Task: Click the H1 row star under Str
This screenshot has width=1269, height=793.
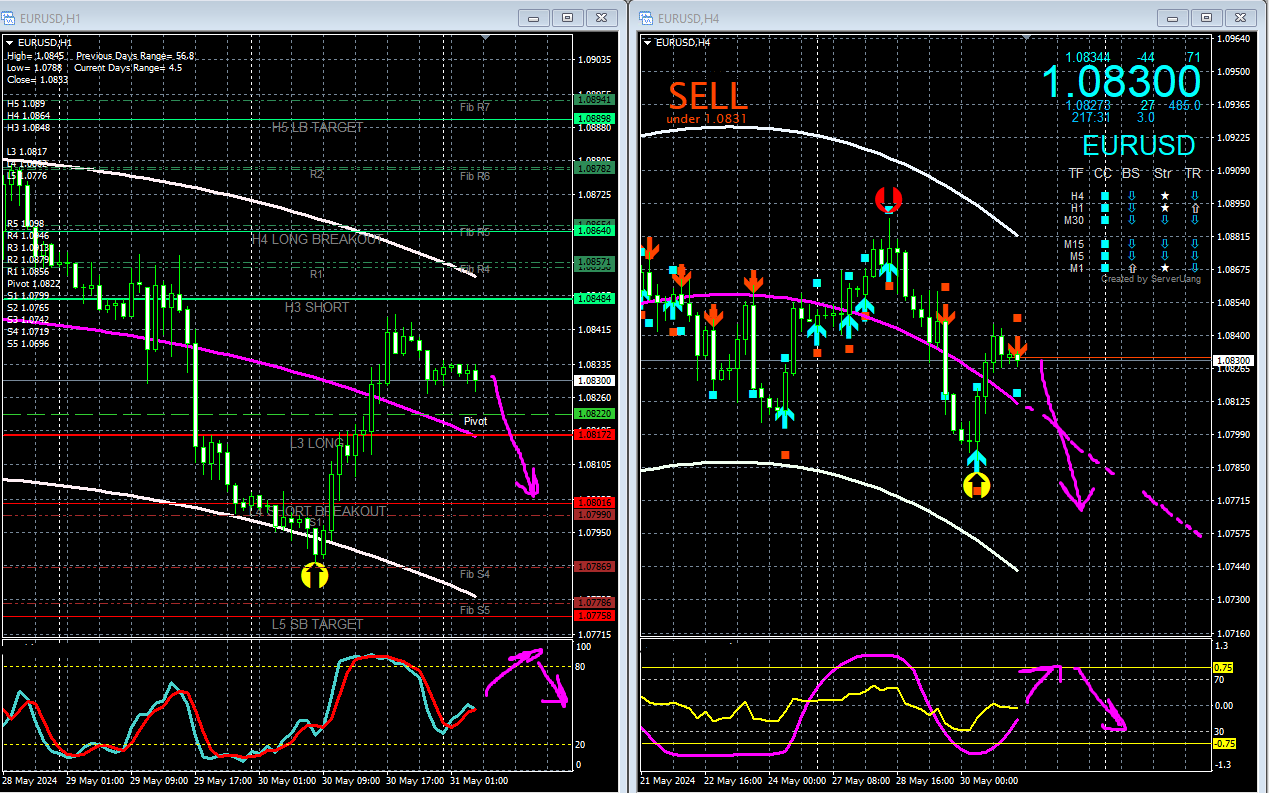Action: click(x=1165, y=208)
